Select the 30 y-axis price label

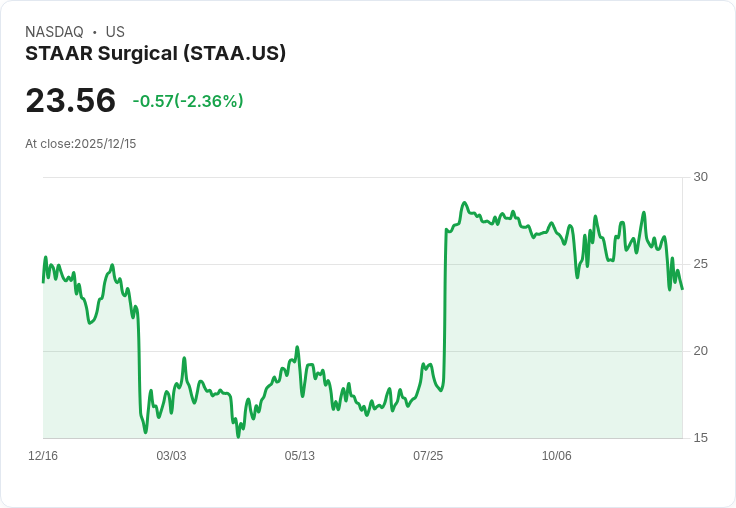coord(700,177)
